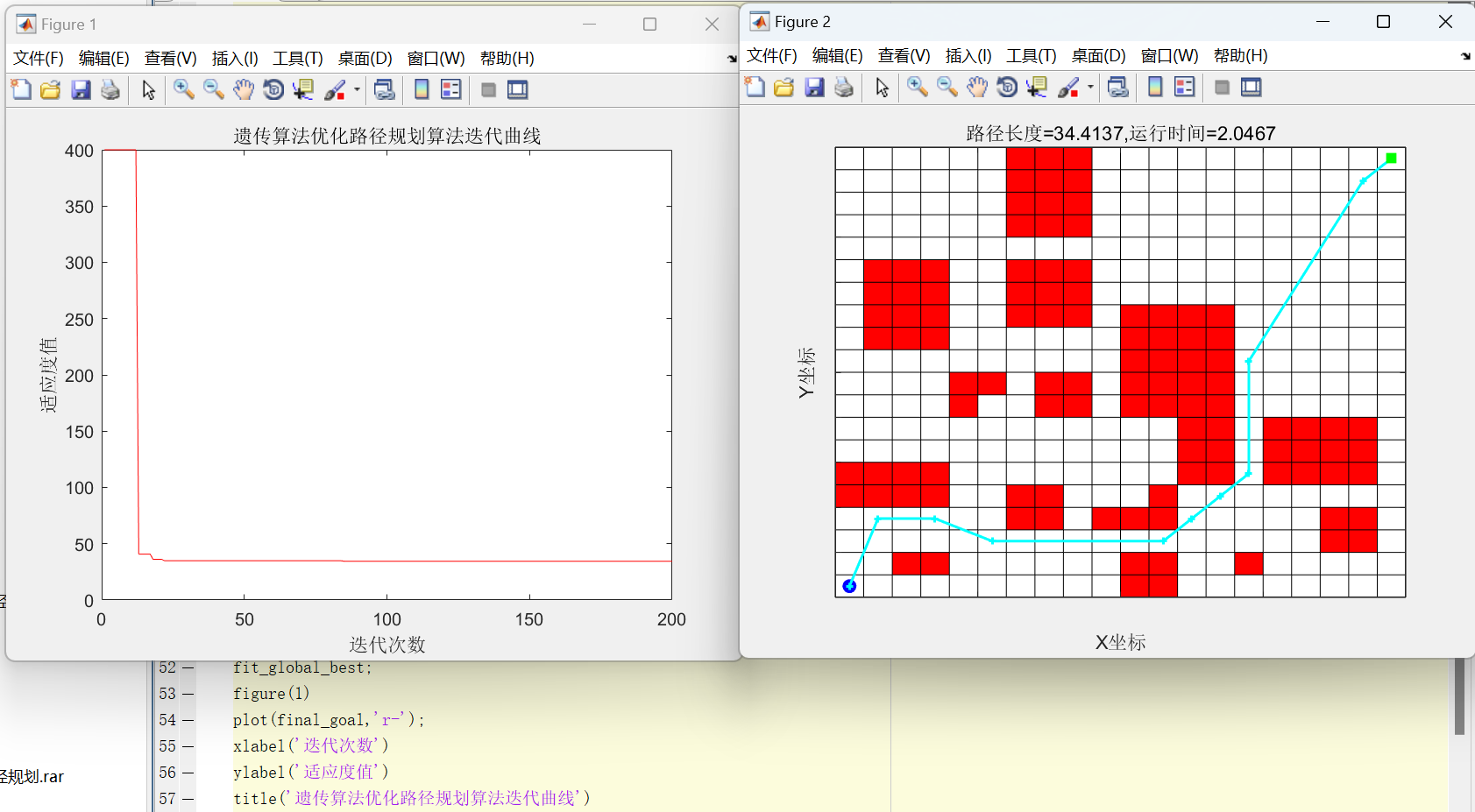Click Link Plot icon in Figure 1
Viewport: 1475px width, 812px height.
(x=384, y=89)
